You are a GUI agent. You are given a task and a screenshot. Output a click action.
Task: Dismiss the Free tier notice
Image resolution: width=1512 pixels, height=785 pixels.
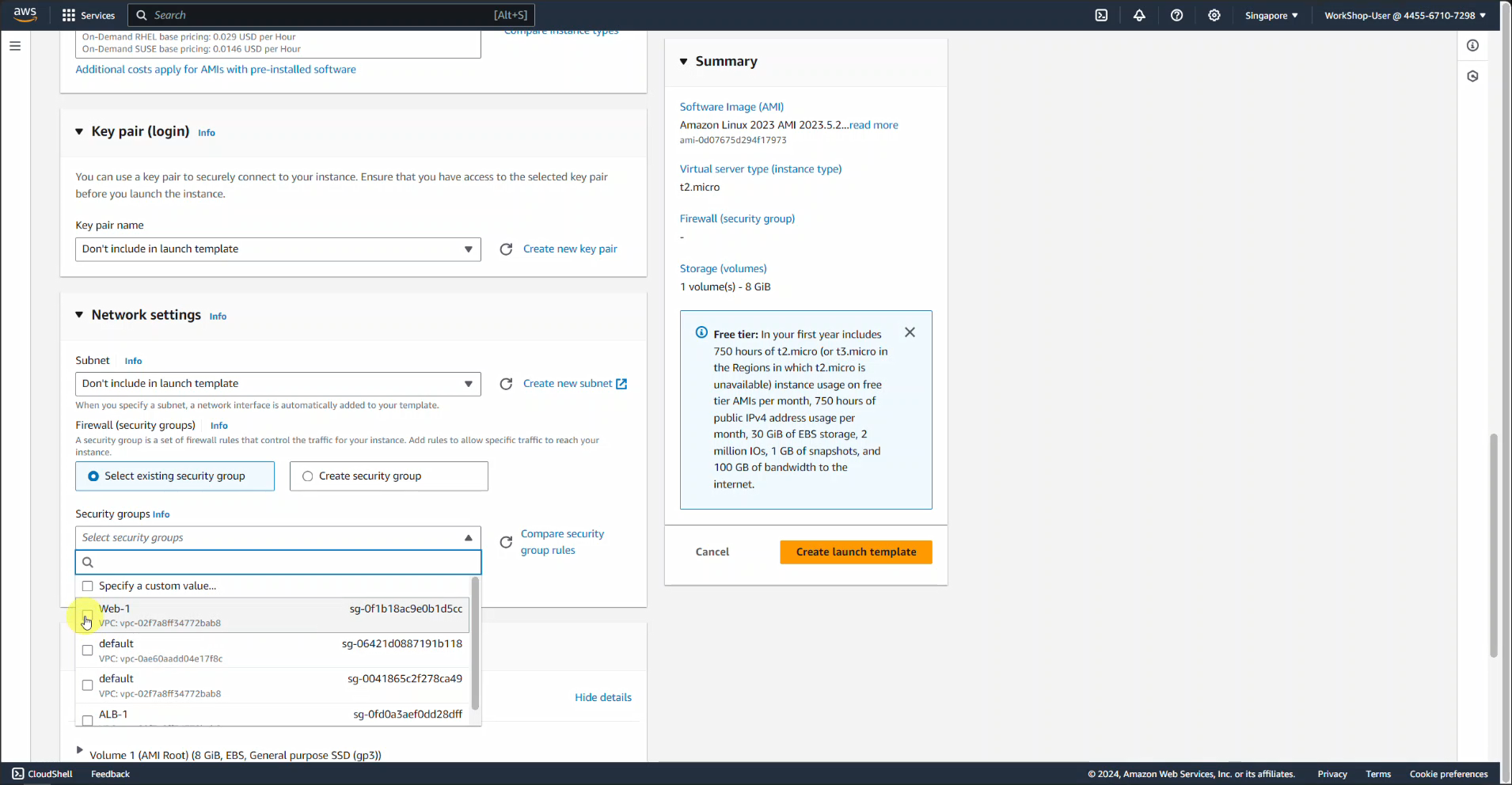(x=910, y=332)
